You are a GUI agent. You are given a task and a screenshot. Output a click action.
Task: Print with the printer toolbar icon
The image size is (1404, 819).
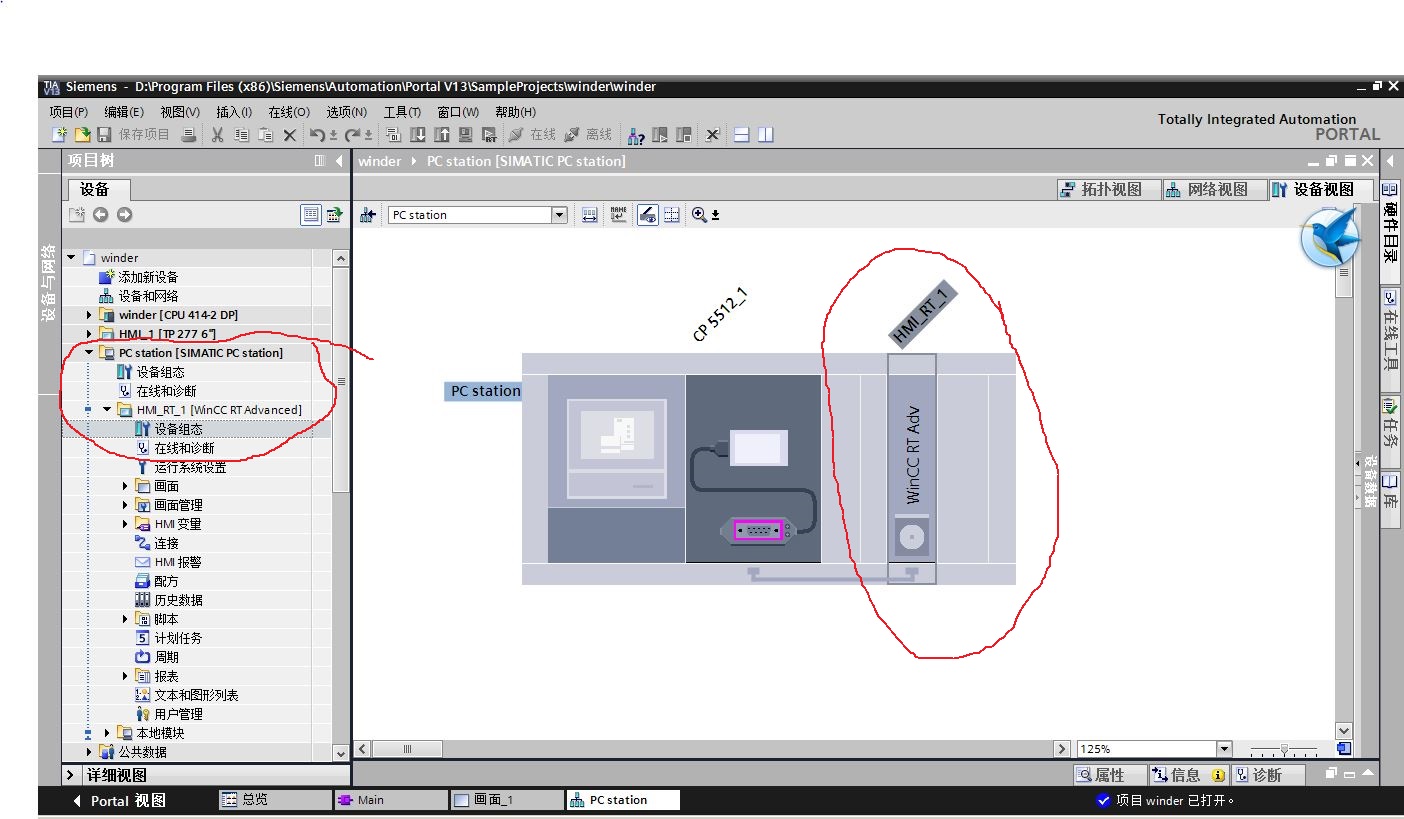click(188, 135)
